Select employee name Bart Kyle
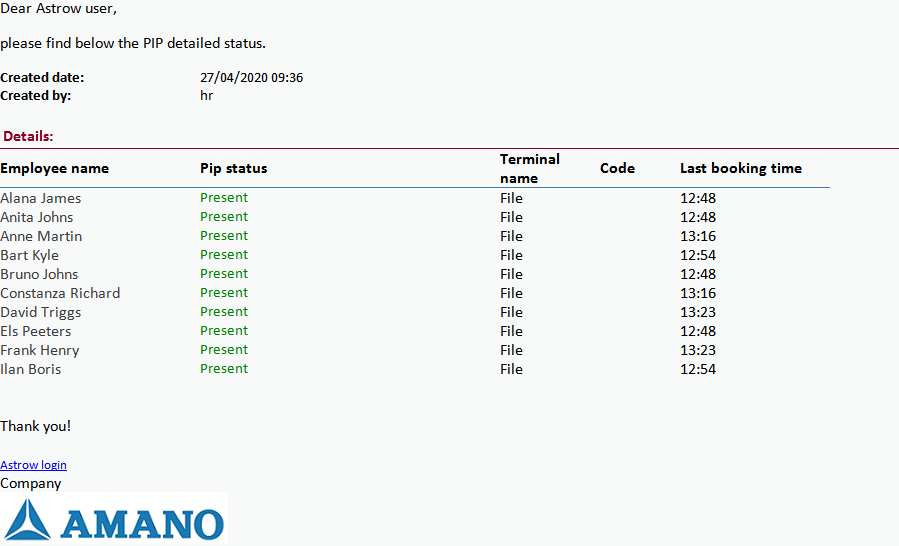The image size is (899, 546). [x=30, y=255]
